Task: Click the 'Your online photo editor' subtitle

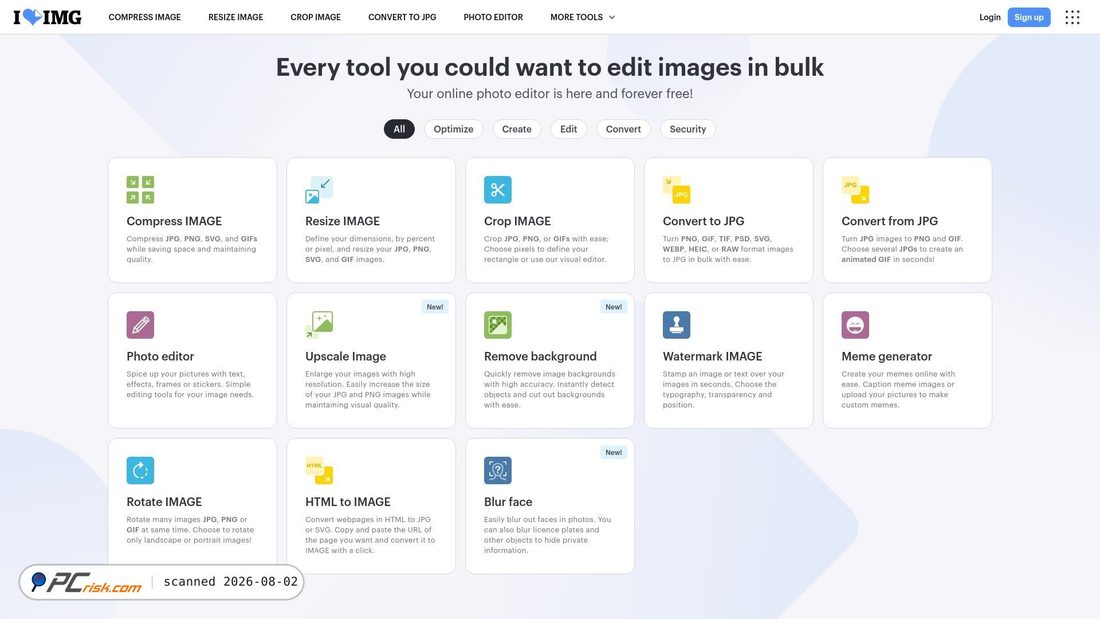Action: tap(550, 93)
